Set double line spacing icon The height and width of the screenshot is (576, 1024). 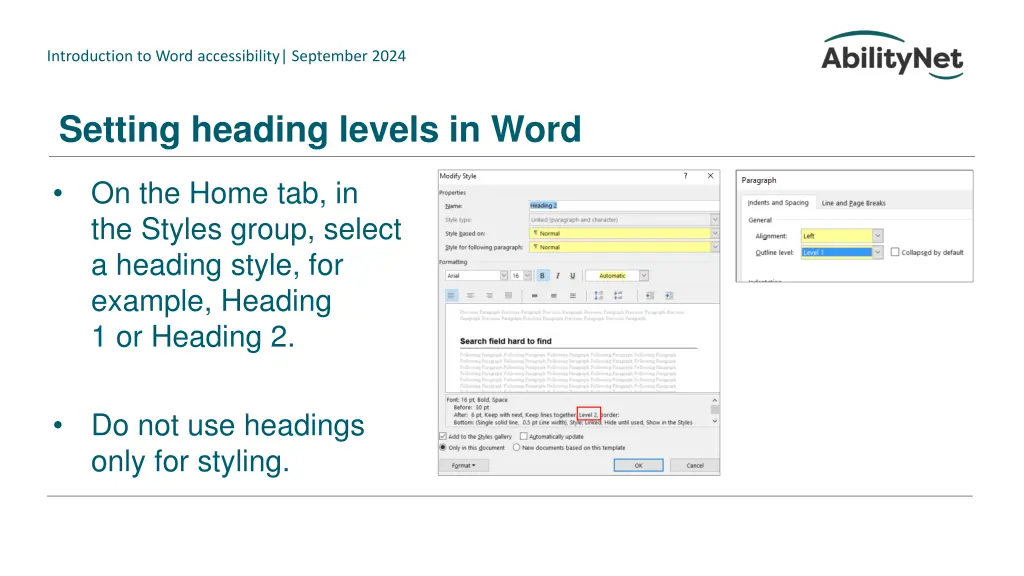(573, 296)
